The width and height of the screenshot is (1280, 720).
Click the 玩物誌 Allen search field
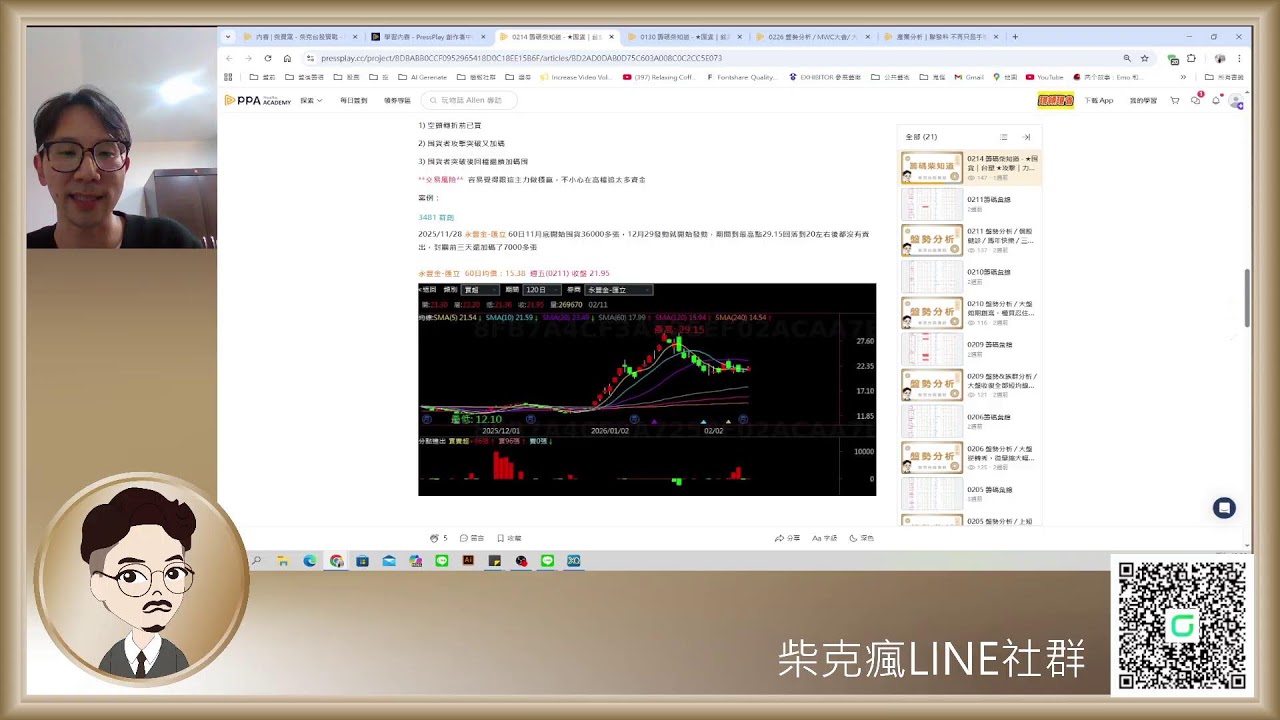[x=470, y=100]
